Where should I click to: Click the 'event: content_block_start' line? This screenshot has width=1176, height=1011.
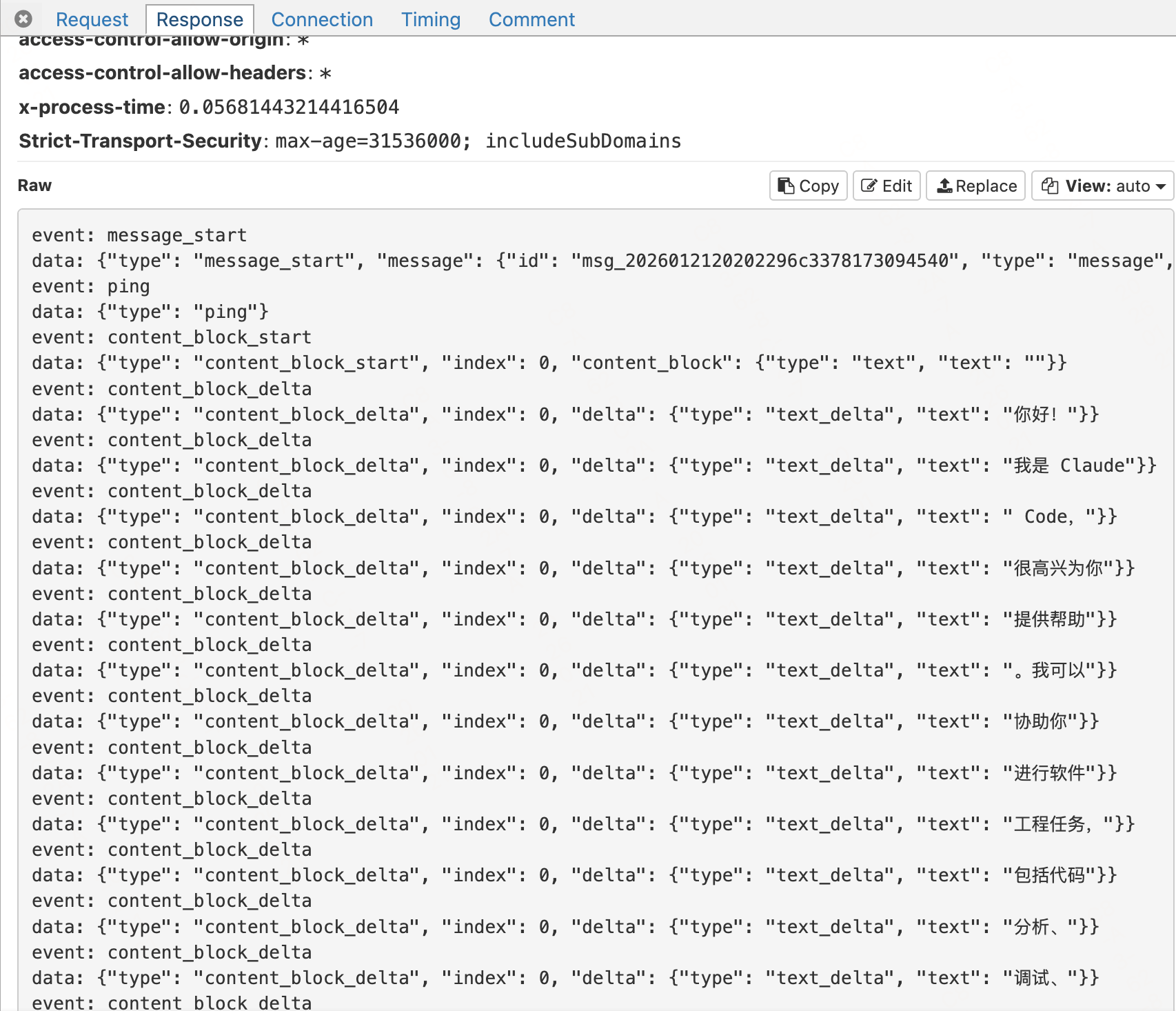(172, 337)
